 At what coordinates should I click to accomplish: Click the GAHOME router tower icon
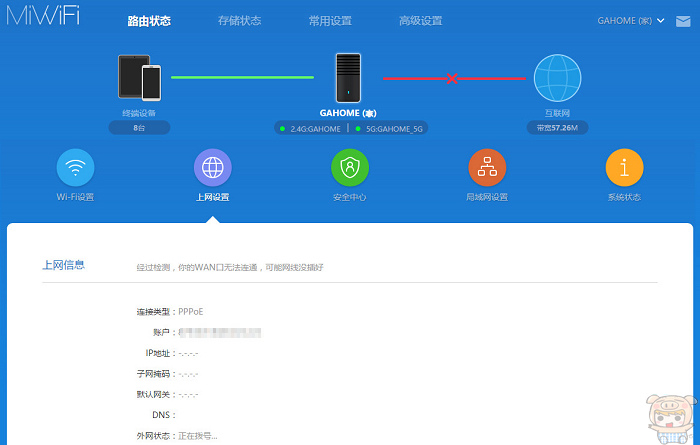click(348, 78)
